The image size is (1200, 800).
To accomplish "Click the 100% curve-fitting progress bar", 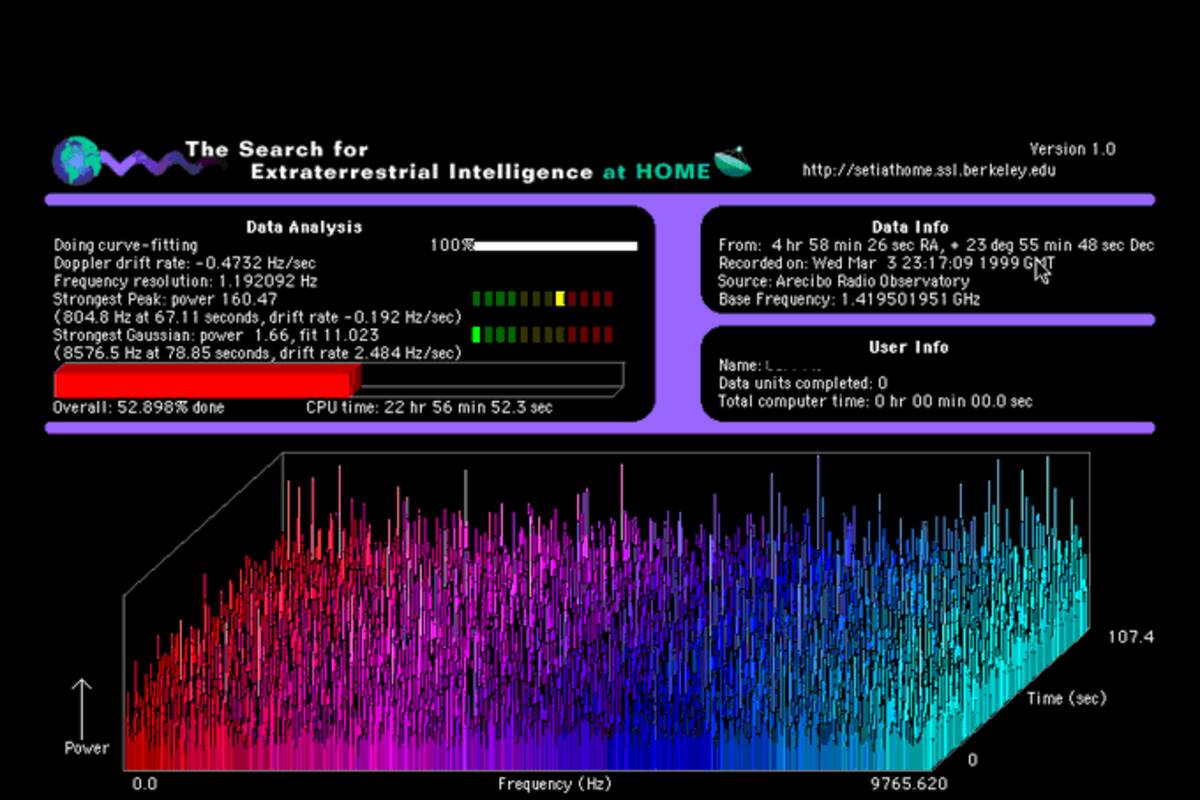I will pyautogui.click(x=555, y=245).
